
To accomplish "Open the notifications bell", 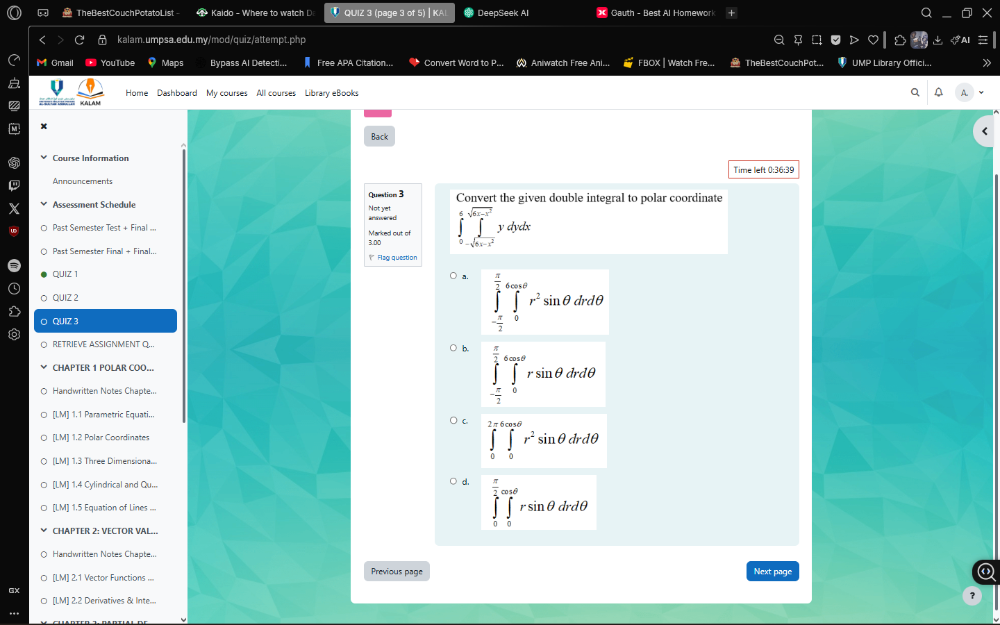I will pos(938,92).
